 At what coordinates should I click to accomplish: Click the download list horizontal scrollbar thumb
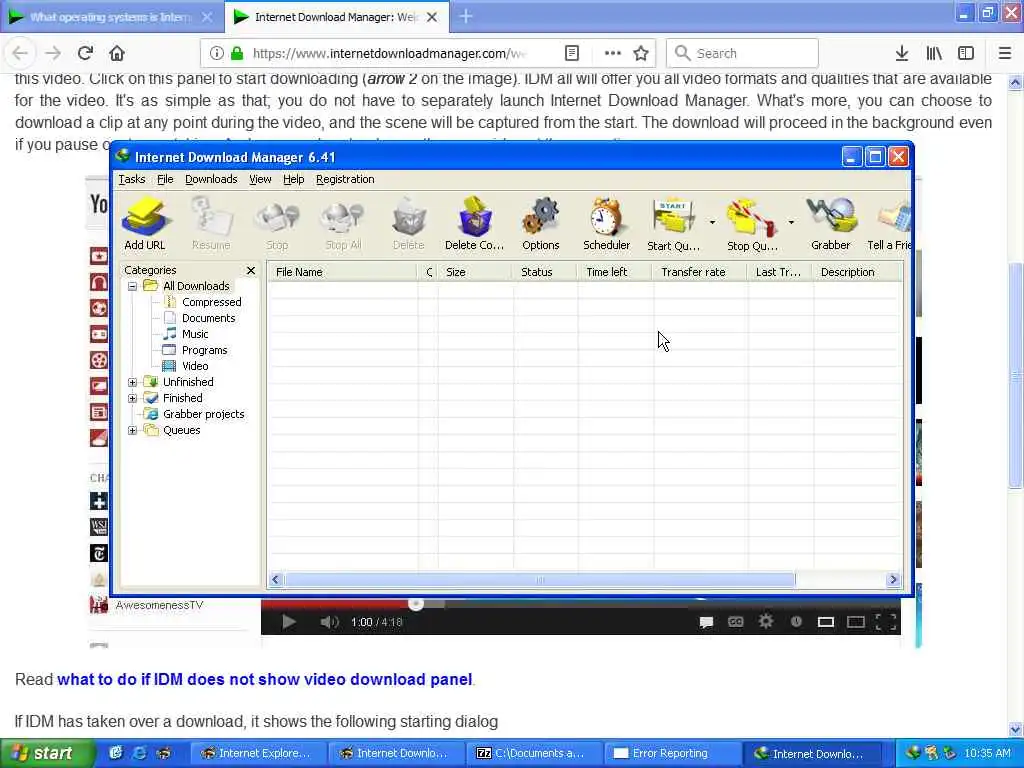pos(540,579)
